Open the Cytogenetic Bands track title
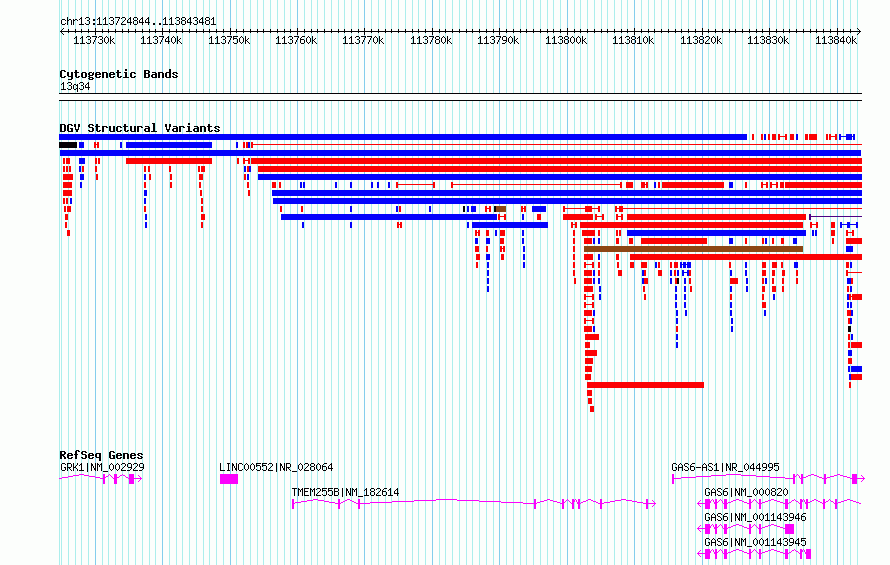The image size is (890, 565). (x=119, y=74)
